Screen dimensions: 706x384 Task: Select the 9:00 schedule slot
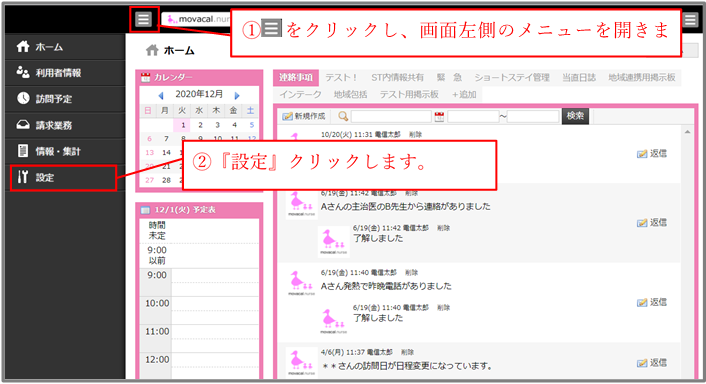(215, 283)
